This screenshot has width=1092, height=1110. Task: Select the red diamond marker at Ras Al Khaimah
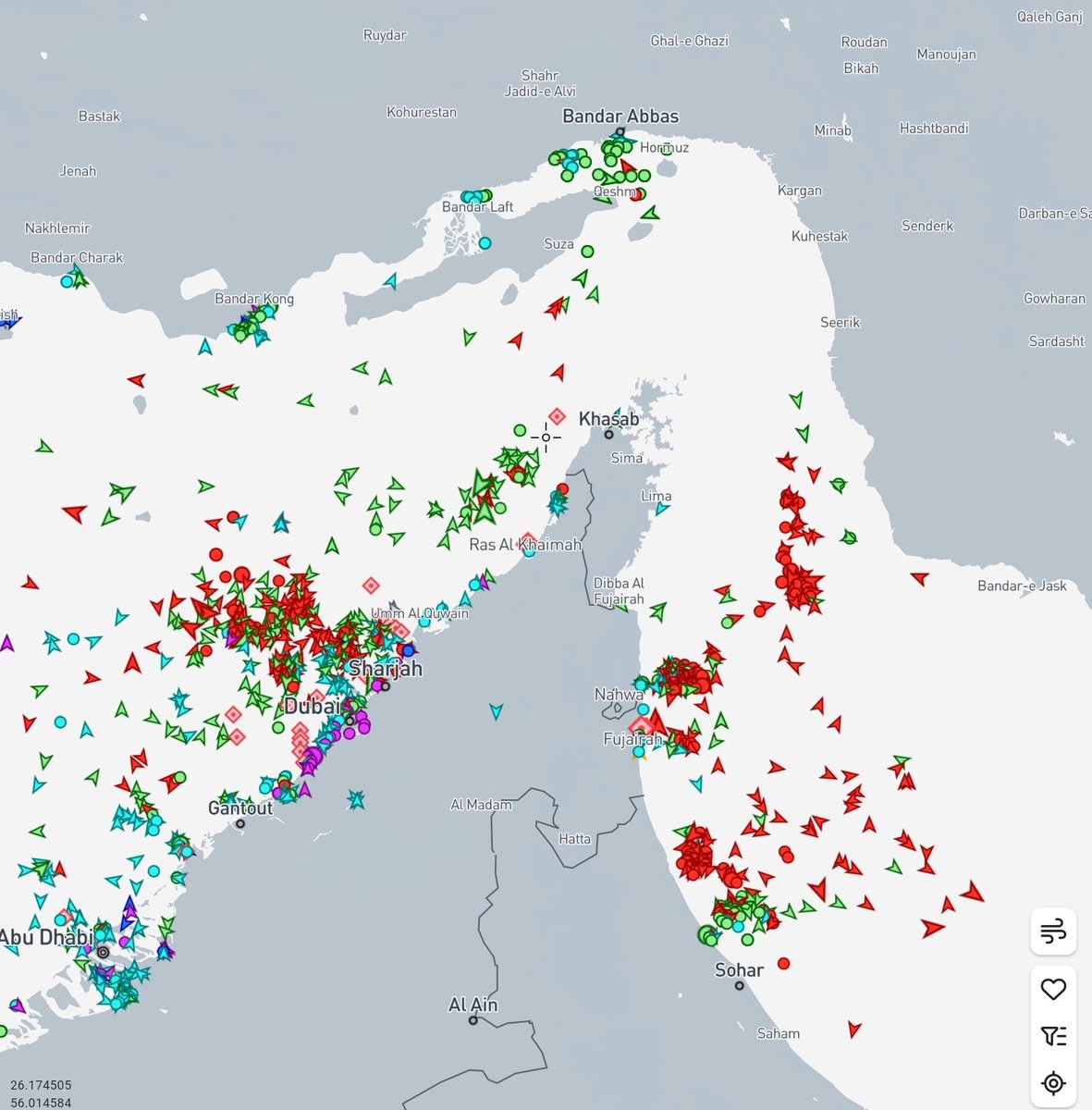528,540
